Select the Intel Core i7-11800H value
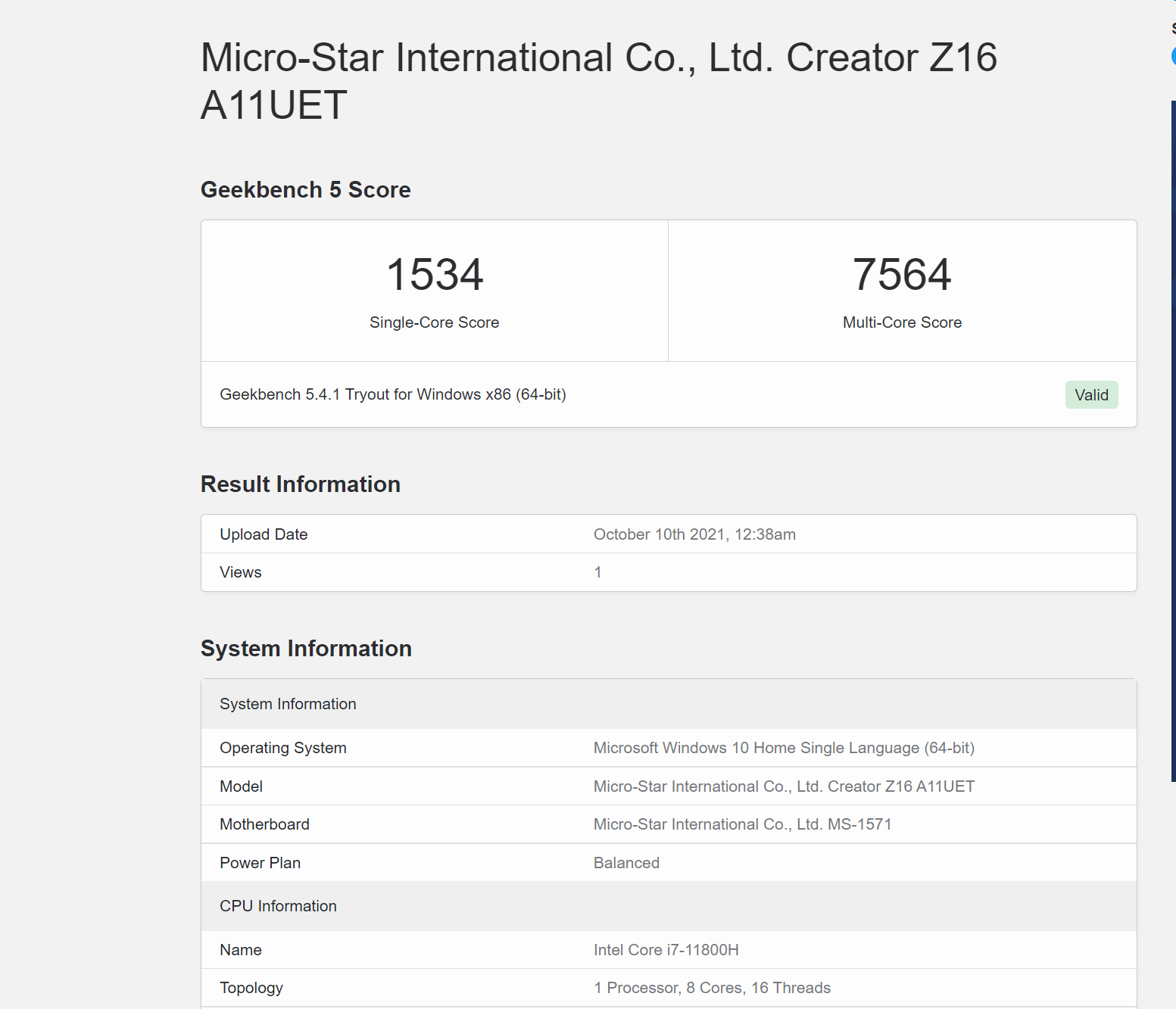 point(666,950)
